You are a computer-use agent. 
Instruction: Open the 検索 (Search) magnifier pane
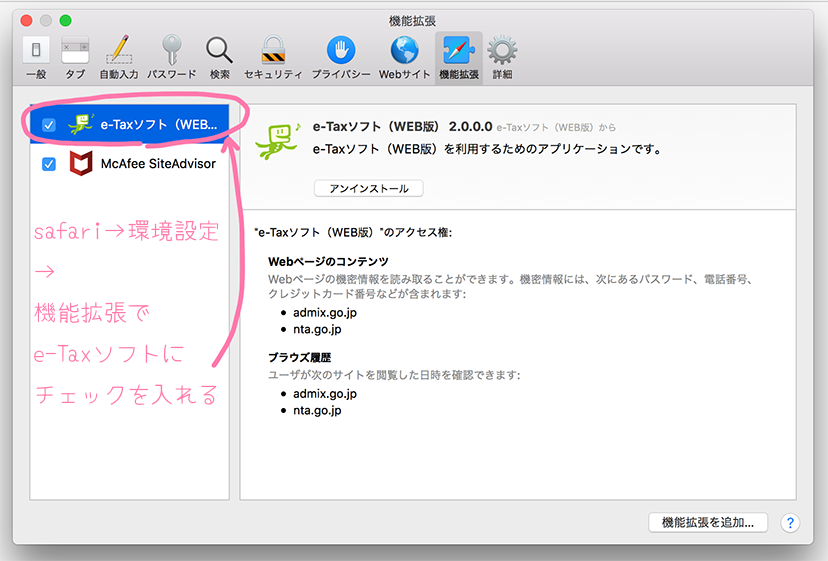click(219, 58)
